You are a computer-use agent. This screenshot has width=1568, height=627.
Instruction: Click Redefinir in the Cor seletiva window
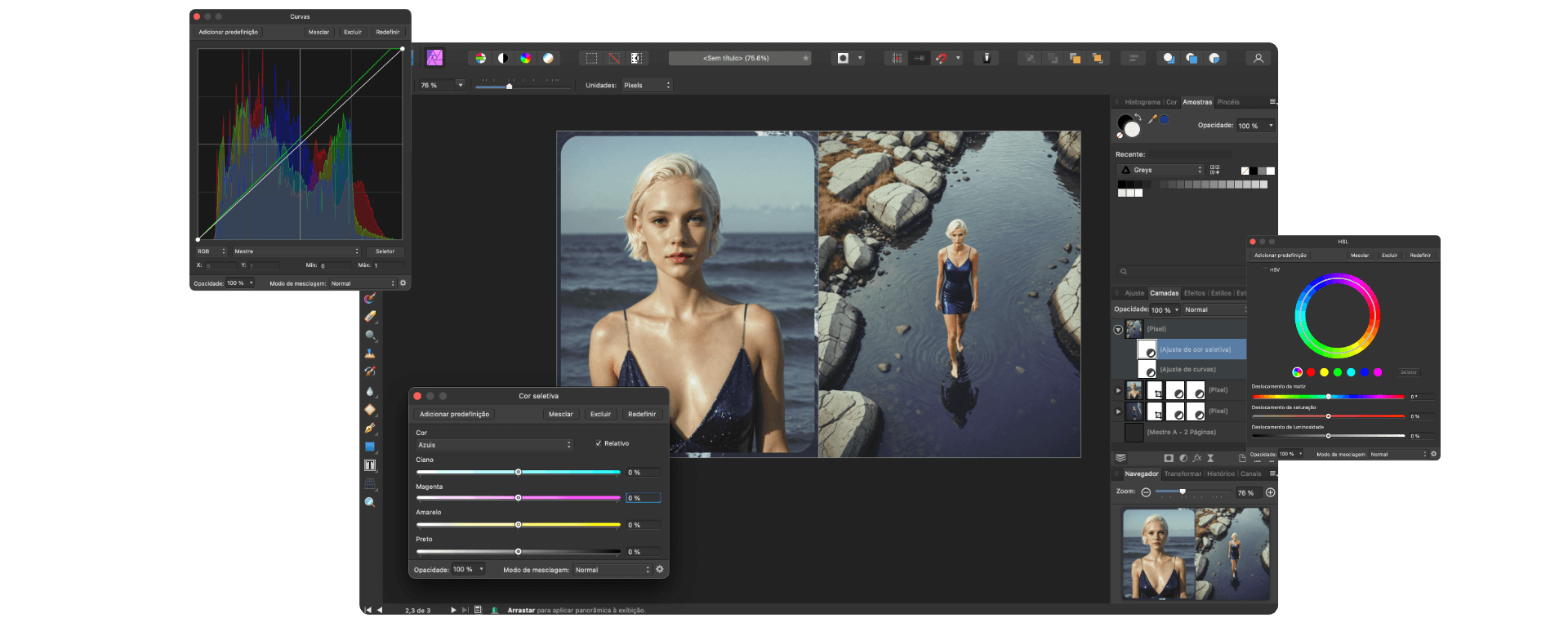(642, 414)
